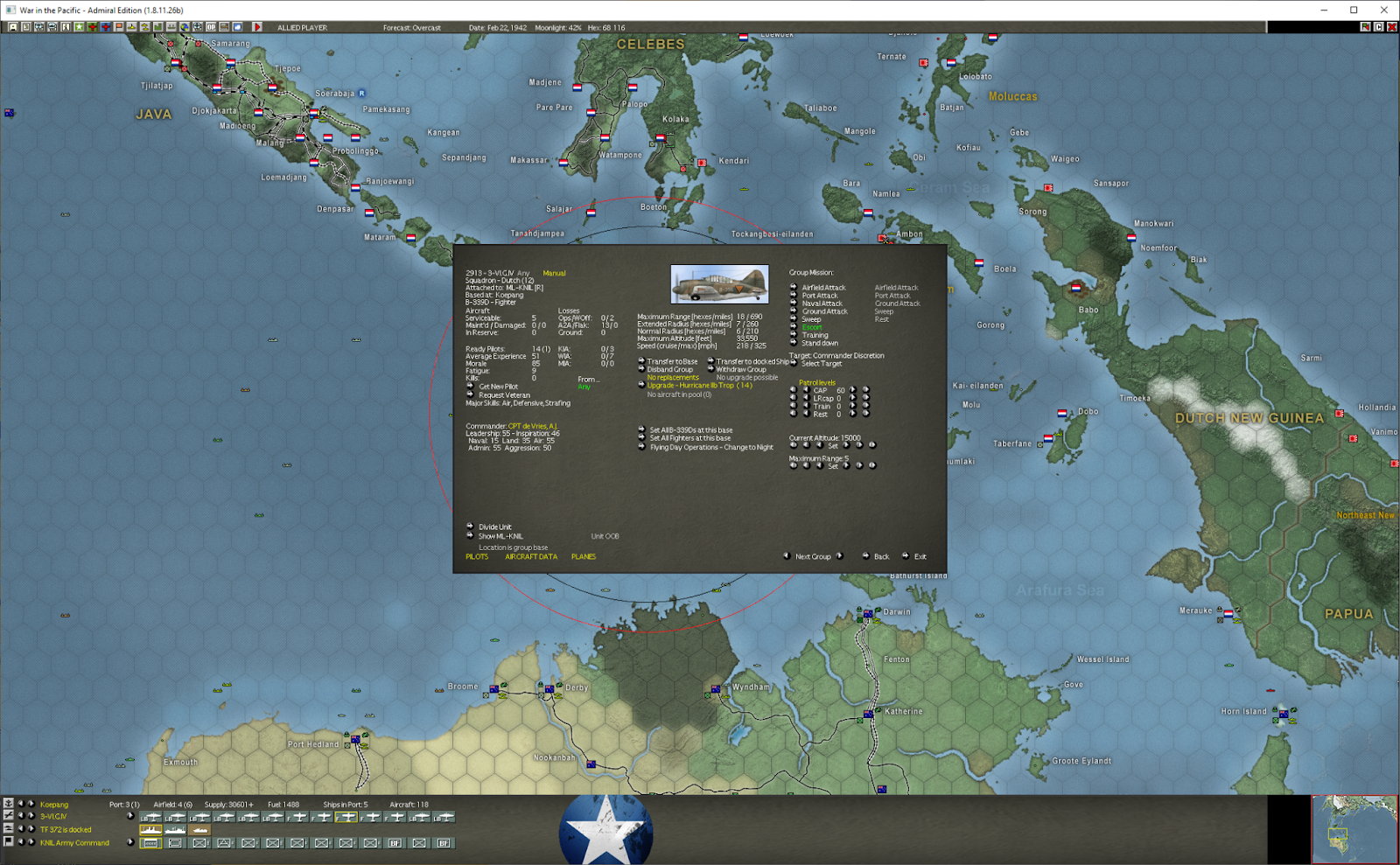
Task: Click Train level increase arrow beside its value
Action: click(853, 406)
